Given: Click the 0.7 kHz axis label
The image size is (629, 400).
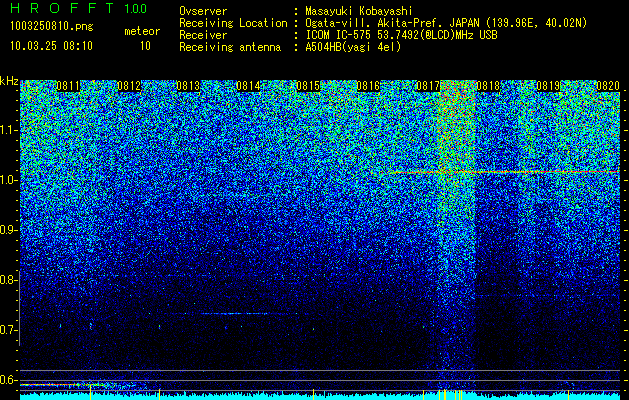Looking at the screenshot, I should pyautogui.click(x=9, y=330).
